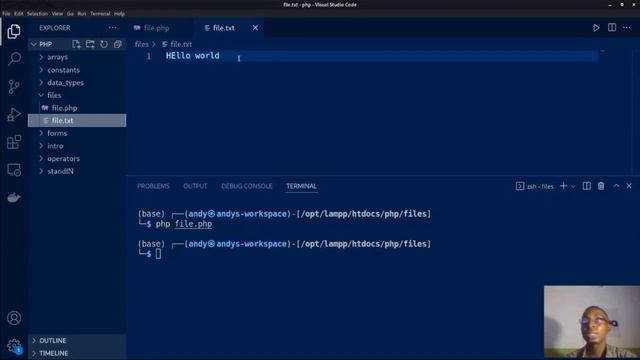Open the Extensions view

14,142
